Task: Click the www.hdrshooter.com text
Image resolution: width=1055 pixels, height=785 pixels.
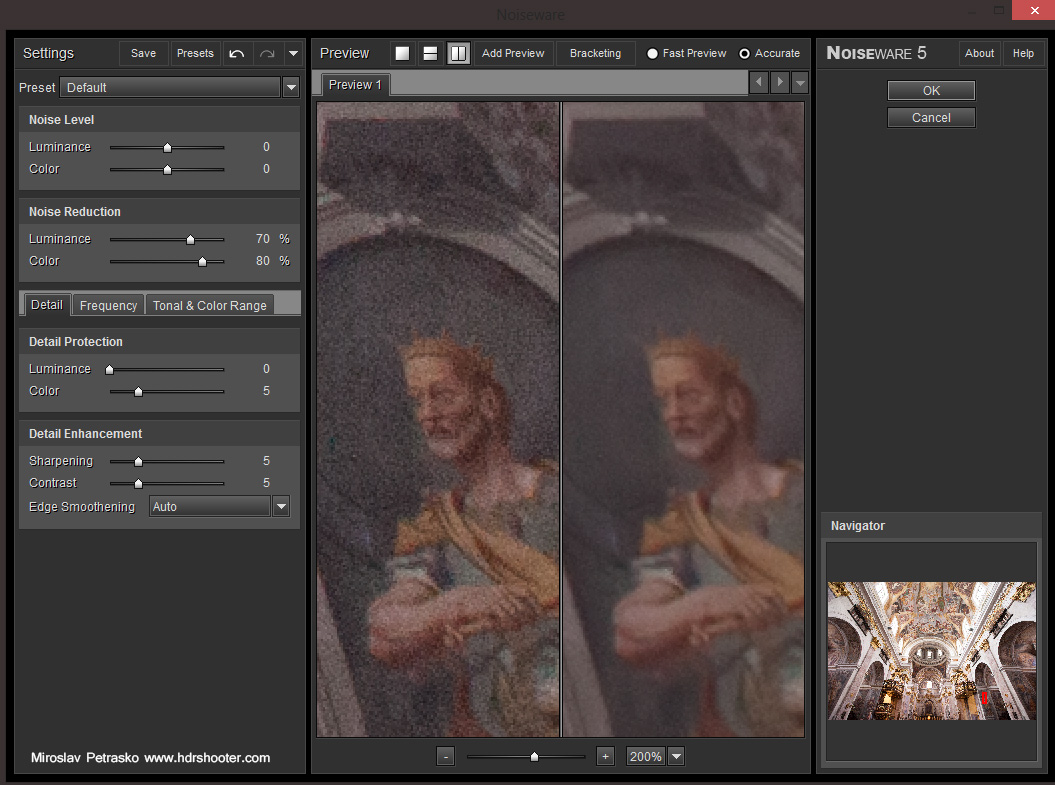Action: pyautogui.click(x=207, y=757)
